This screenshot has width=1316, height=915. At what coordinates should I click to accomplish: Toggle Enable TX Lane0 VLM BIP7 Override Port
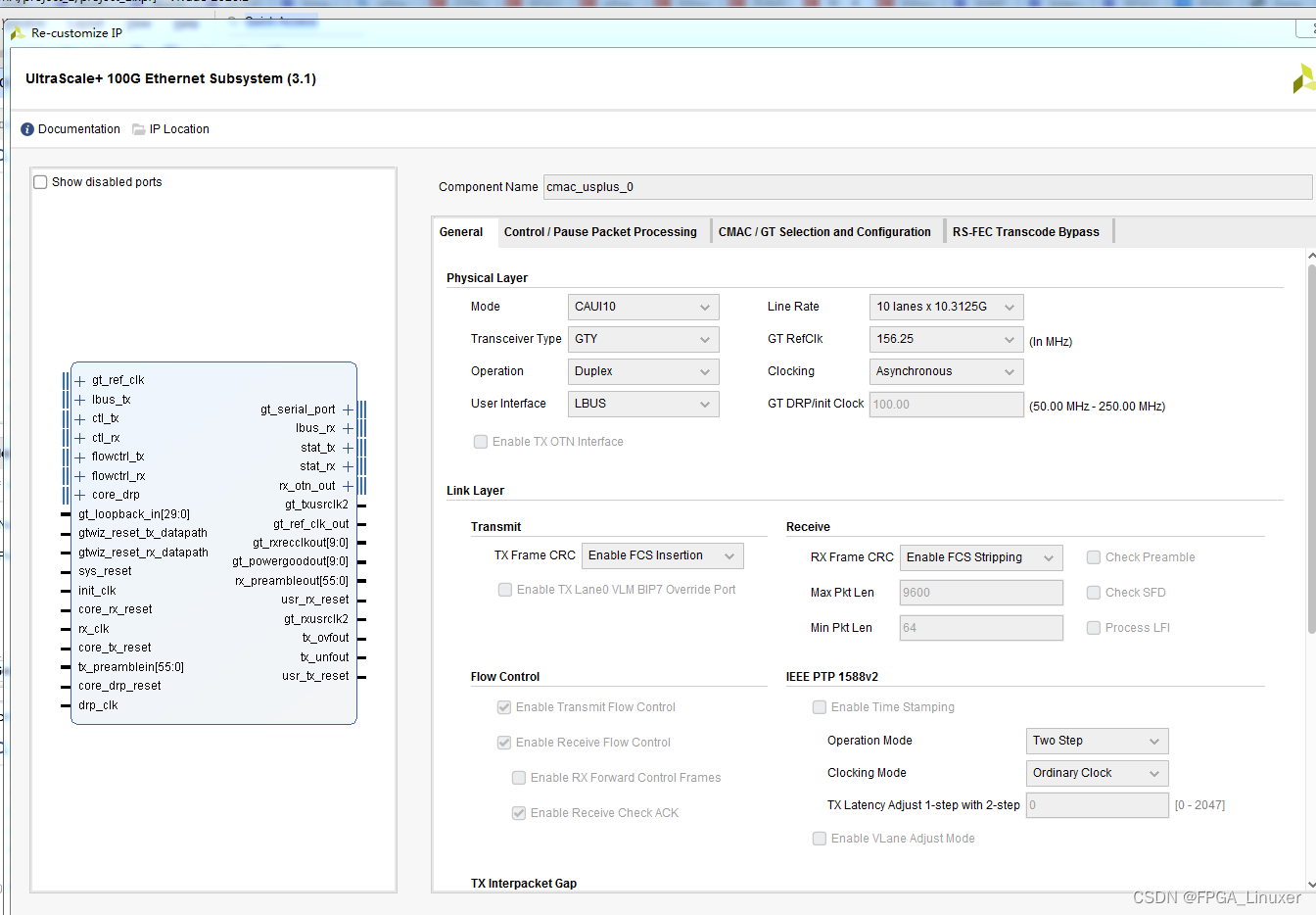point(505,590)
